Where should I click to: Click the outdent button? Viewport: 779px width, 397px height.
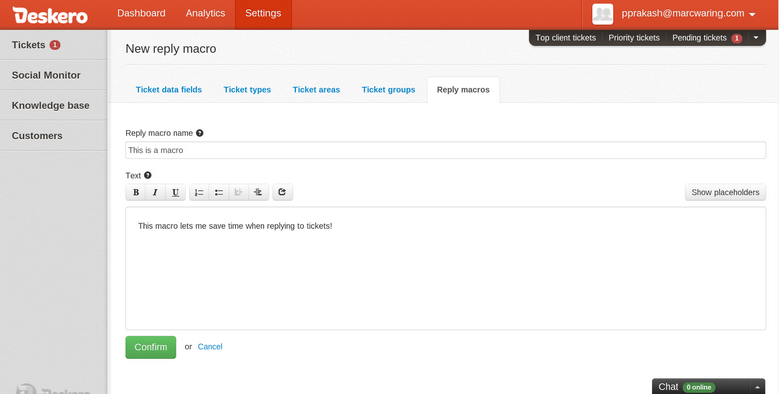(x=238, y=192)
